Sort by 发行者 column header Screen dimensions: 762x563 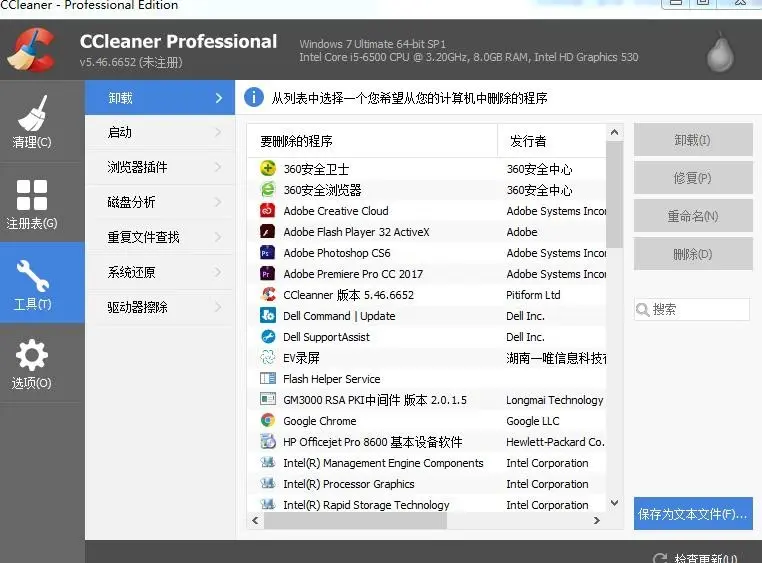[552, 141]
